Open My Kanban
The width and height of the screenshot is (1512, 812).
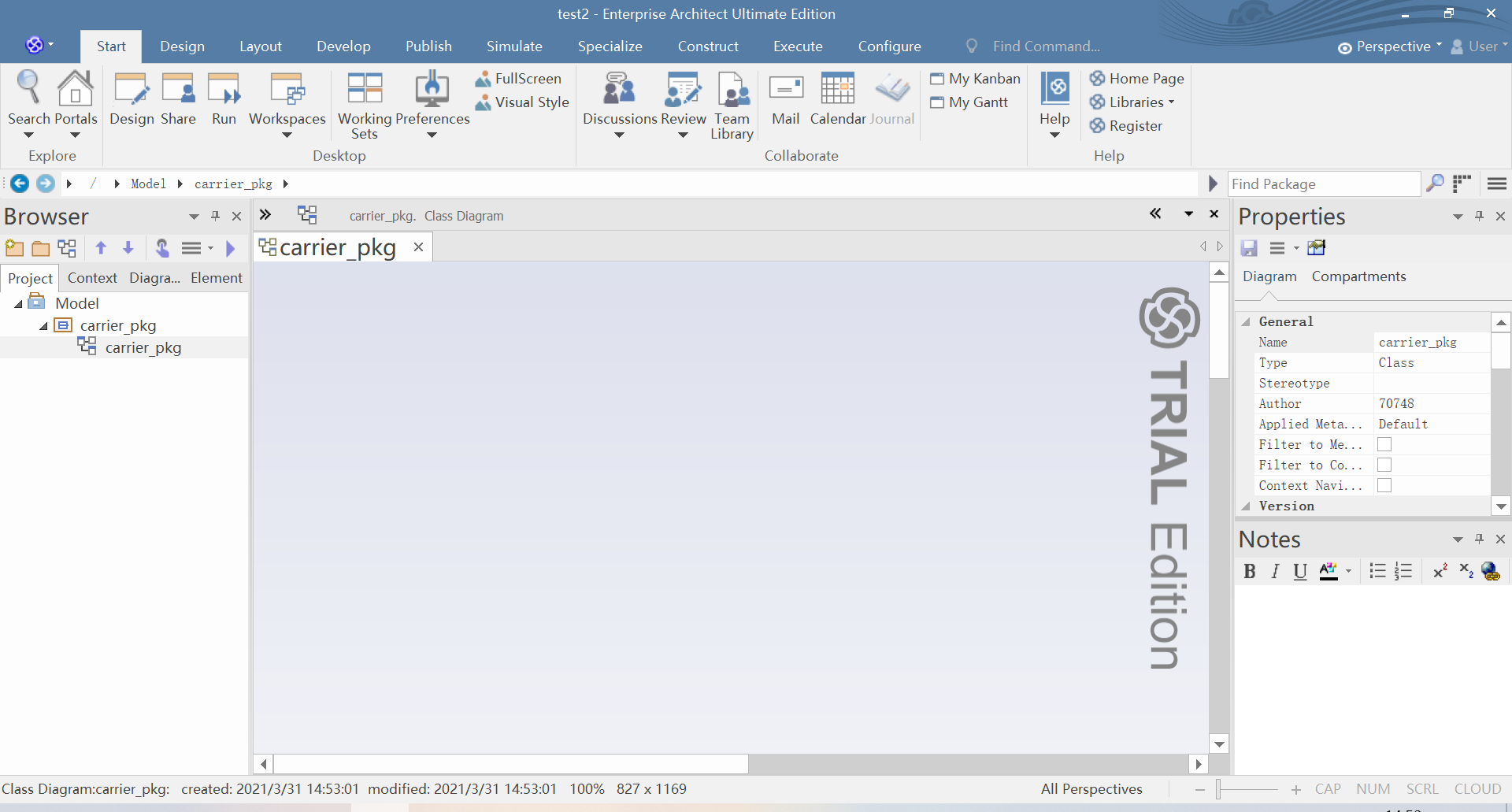click(x=975, y=79)
